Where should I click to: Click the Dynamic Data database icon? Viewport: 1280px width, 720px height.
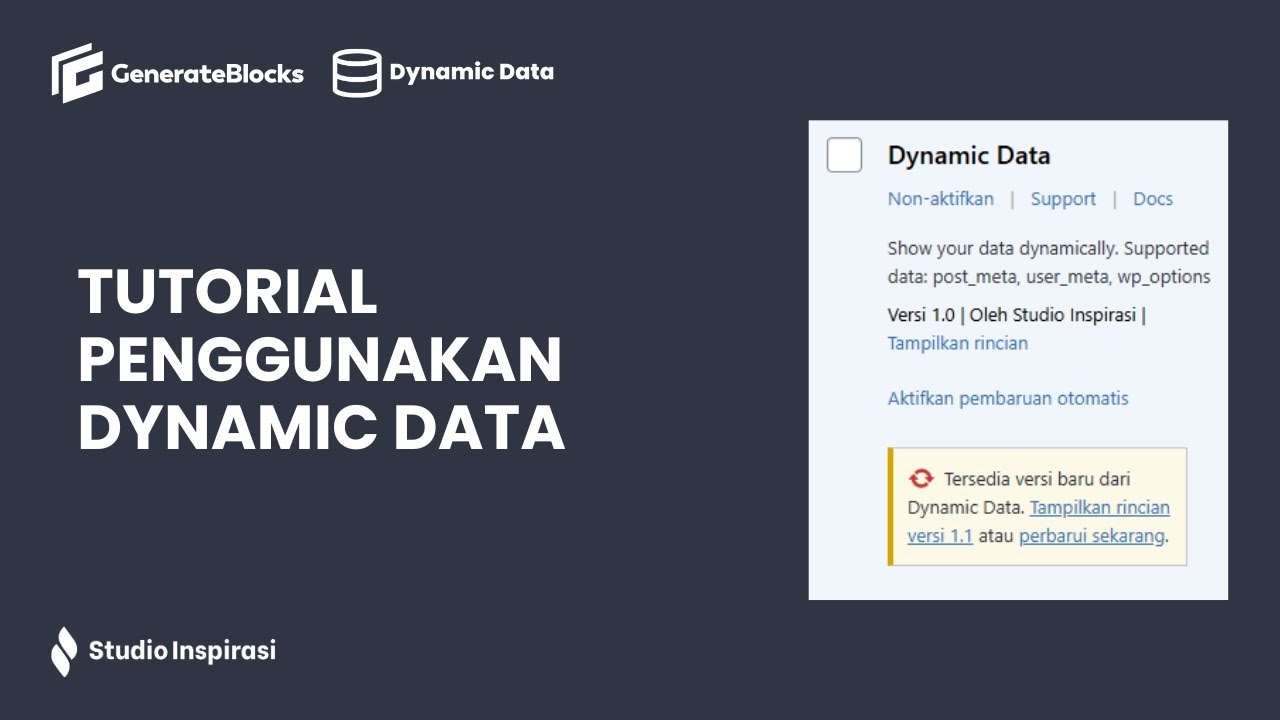(x=357, y=73)
